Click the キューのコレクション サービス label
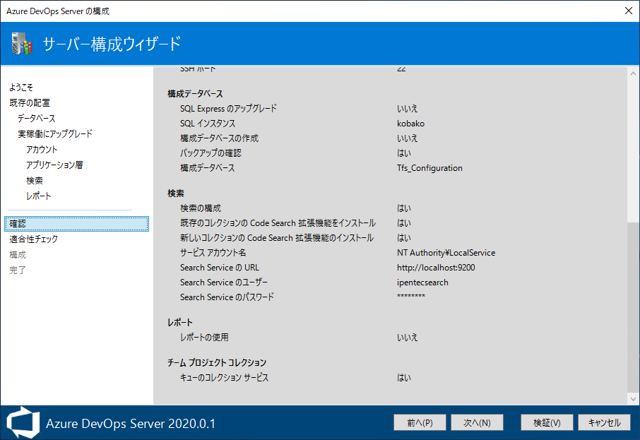The image size is (640, 440). click(224, 378)
